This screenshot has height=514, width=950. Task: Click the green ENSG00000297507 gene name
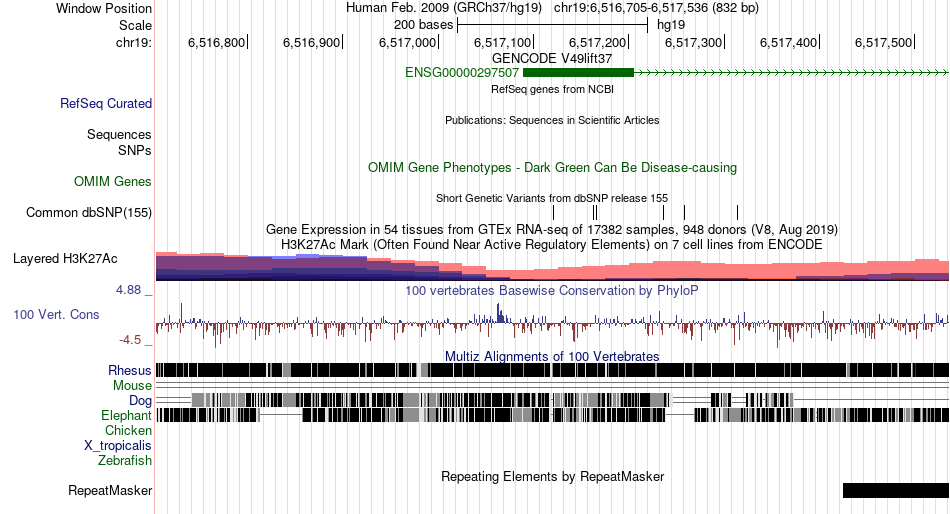pos(462,73)
